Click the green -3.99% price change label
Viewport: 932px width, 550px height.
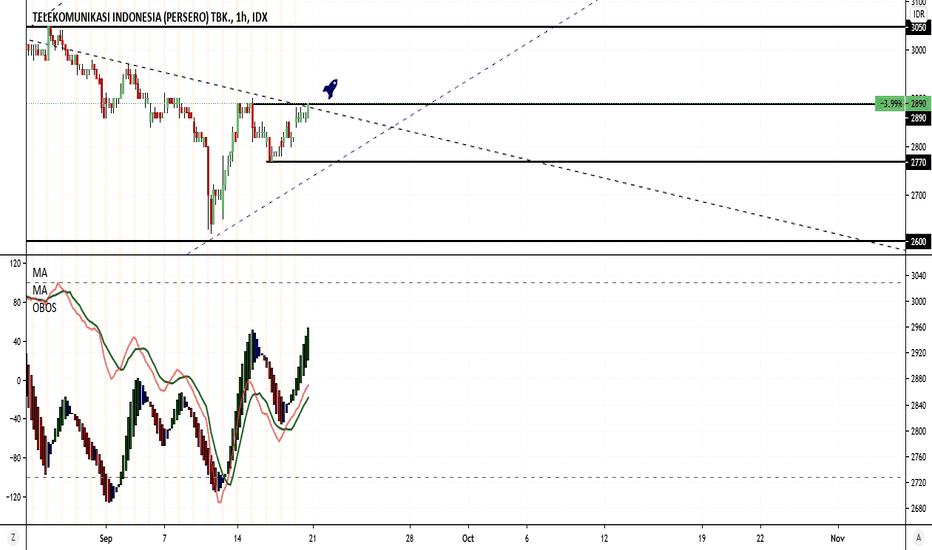[x=890, y=103]
